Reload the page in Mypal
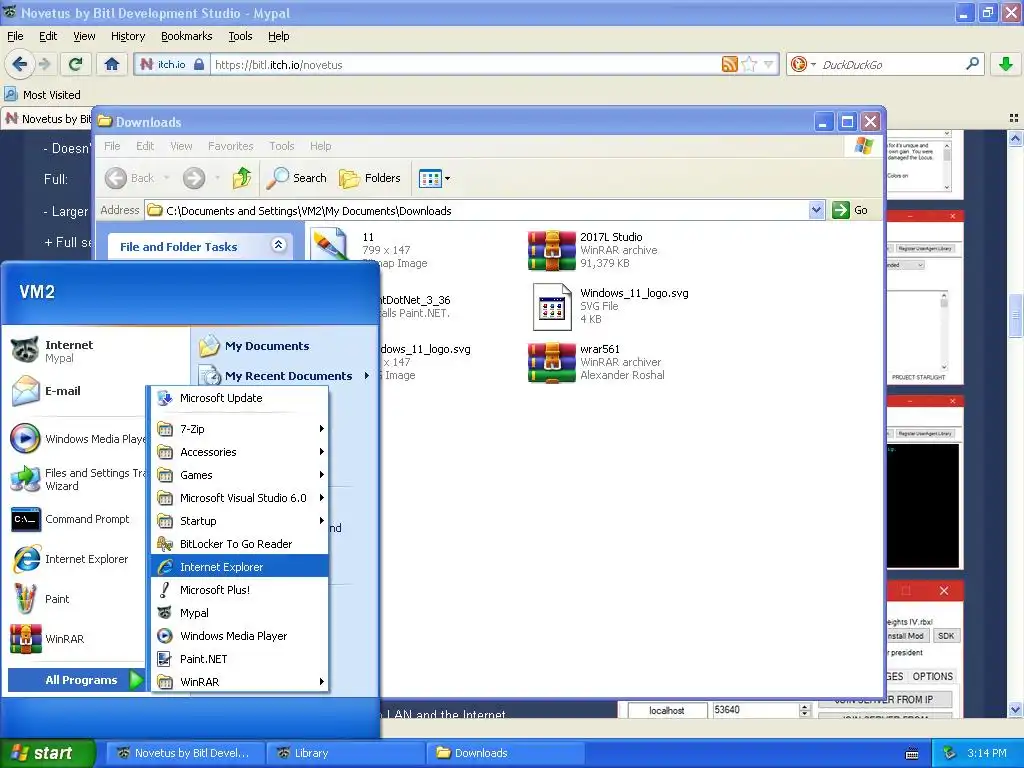The width and height of the screenshot is (1024, 768). click(75, 64)
